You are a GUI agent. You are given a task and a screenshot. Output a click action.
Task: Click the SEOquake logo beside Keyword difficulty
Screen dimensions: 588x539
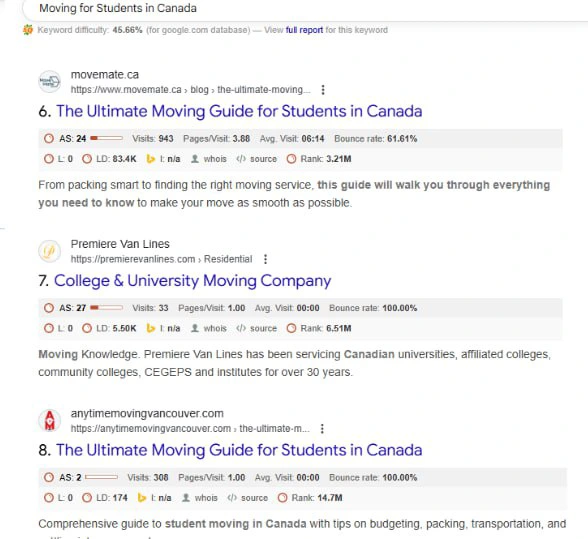tap(28, 30)
